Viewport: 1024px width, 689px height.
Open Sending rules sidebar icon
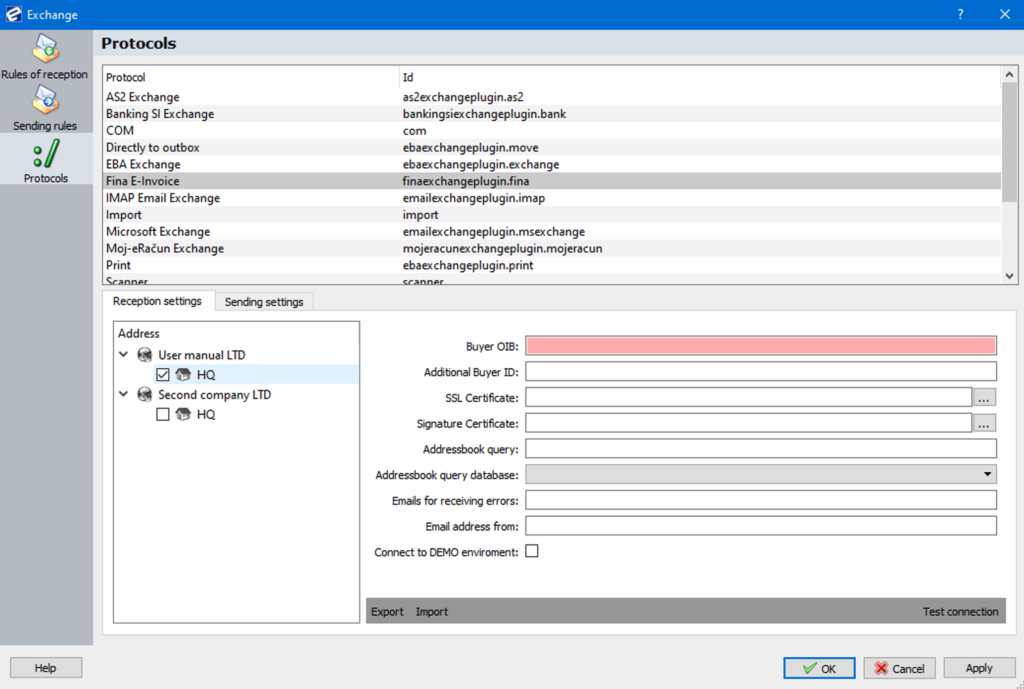[45, 101]
